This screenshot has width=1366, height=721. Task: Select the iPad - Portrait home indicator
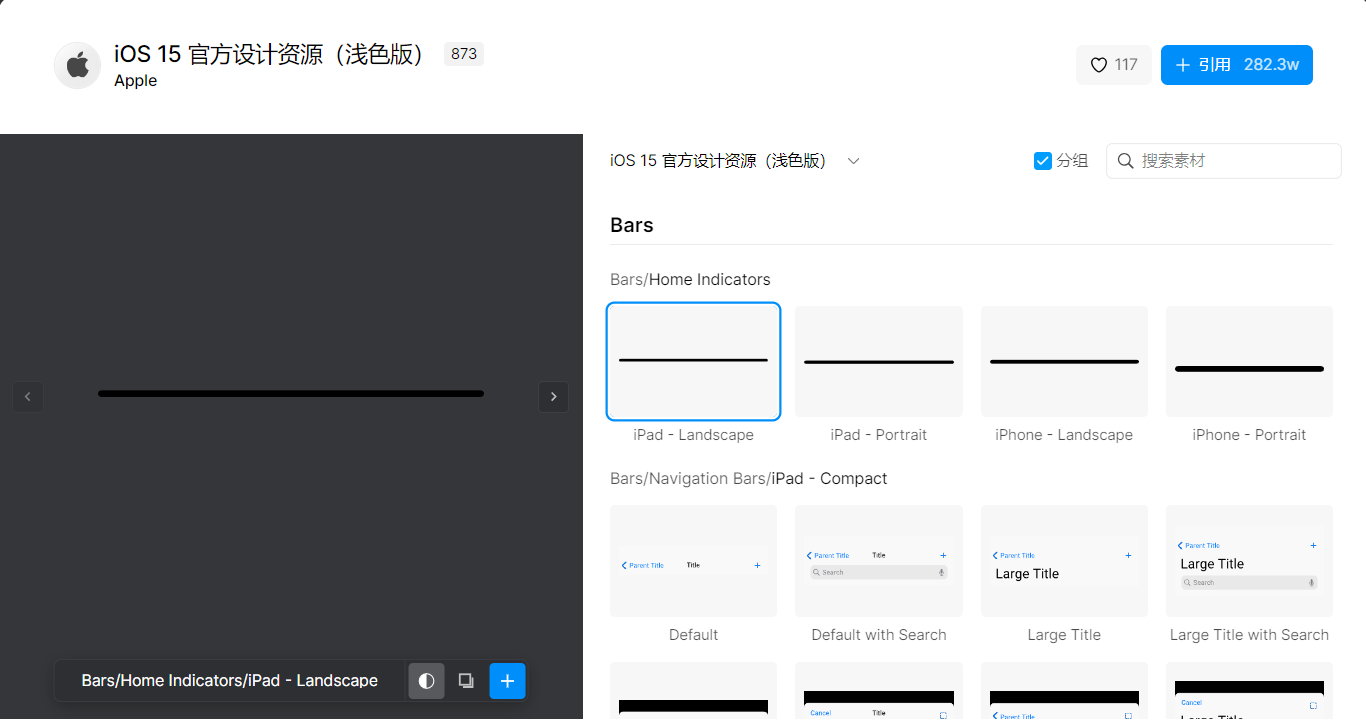point(879,361)
